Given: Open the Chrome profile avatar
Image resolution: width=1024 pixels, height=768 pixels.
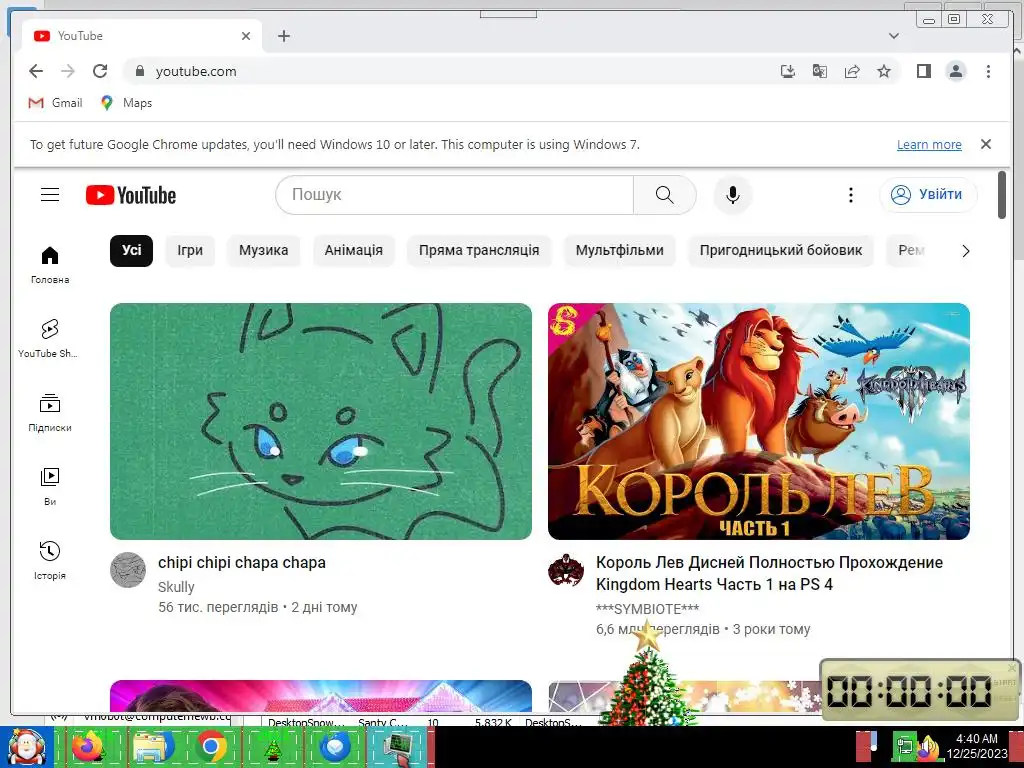Looking at the screenshot, I should click(x=955, y=71).
